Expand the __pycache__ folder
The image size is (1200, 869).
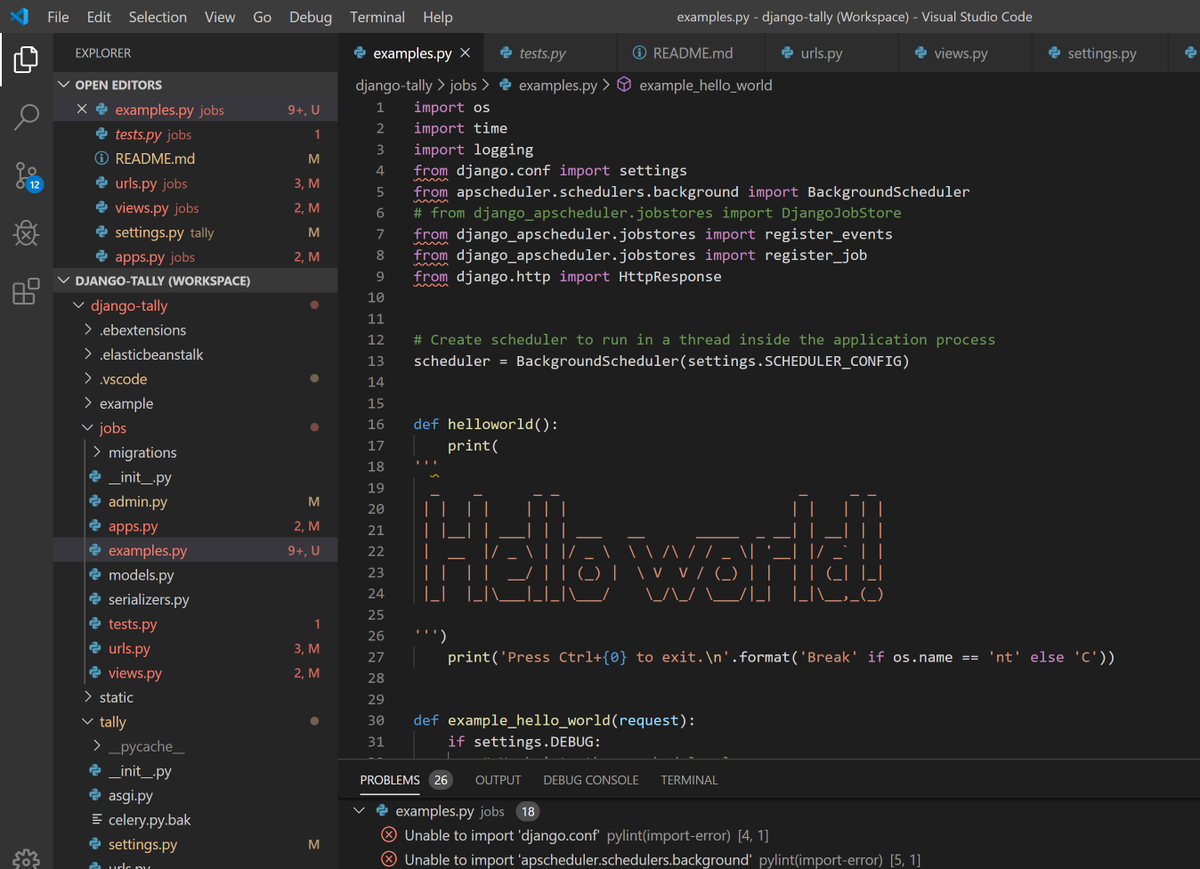point(98,747)
